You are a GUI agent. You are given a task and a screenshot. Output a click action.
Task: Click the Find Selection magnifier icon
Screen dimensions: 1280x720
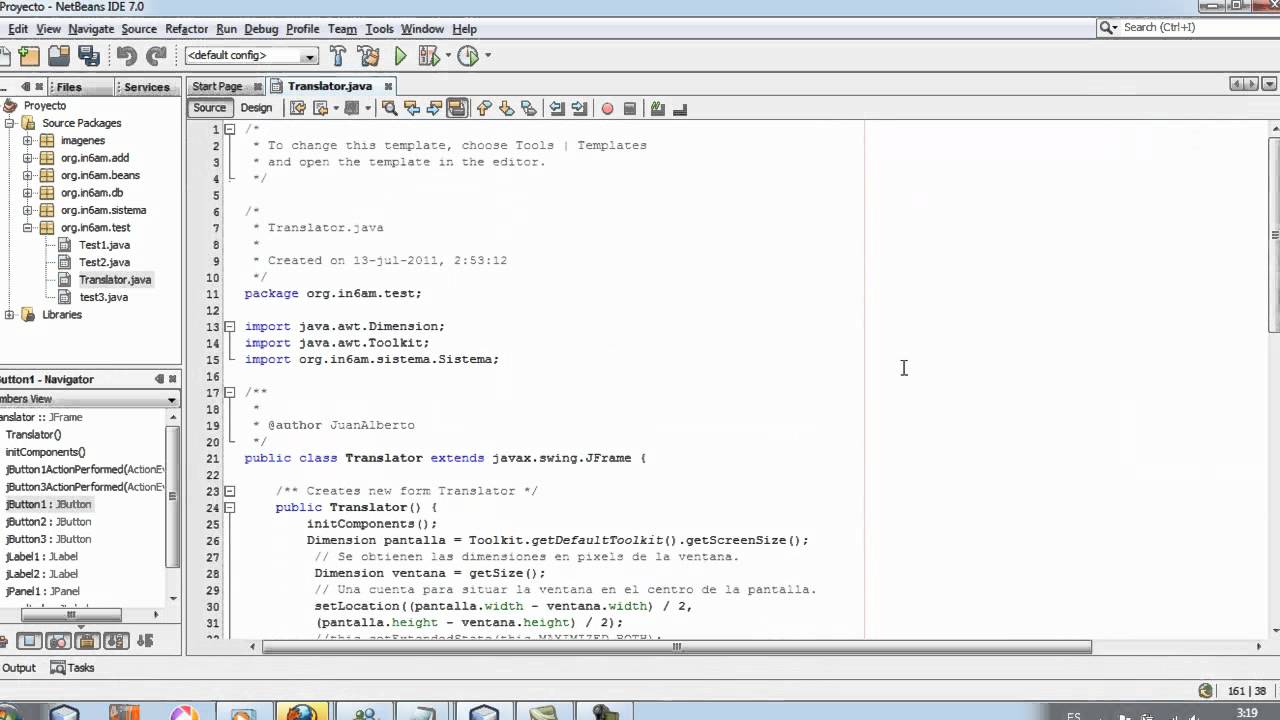click(x=390, y=108)
